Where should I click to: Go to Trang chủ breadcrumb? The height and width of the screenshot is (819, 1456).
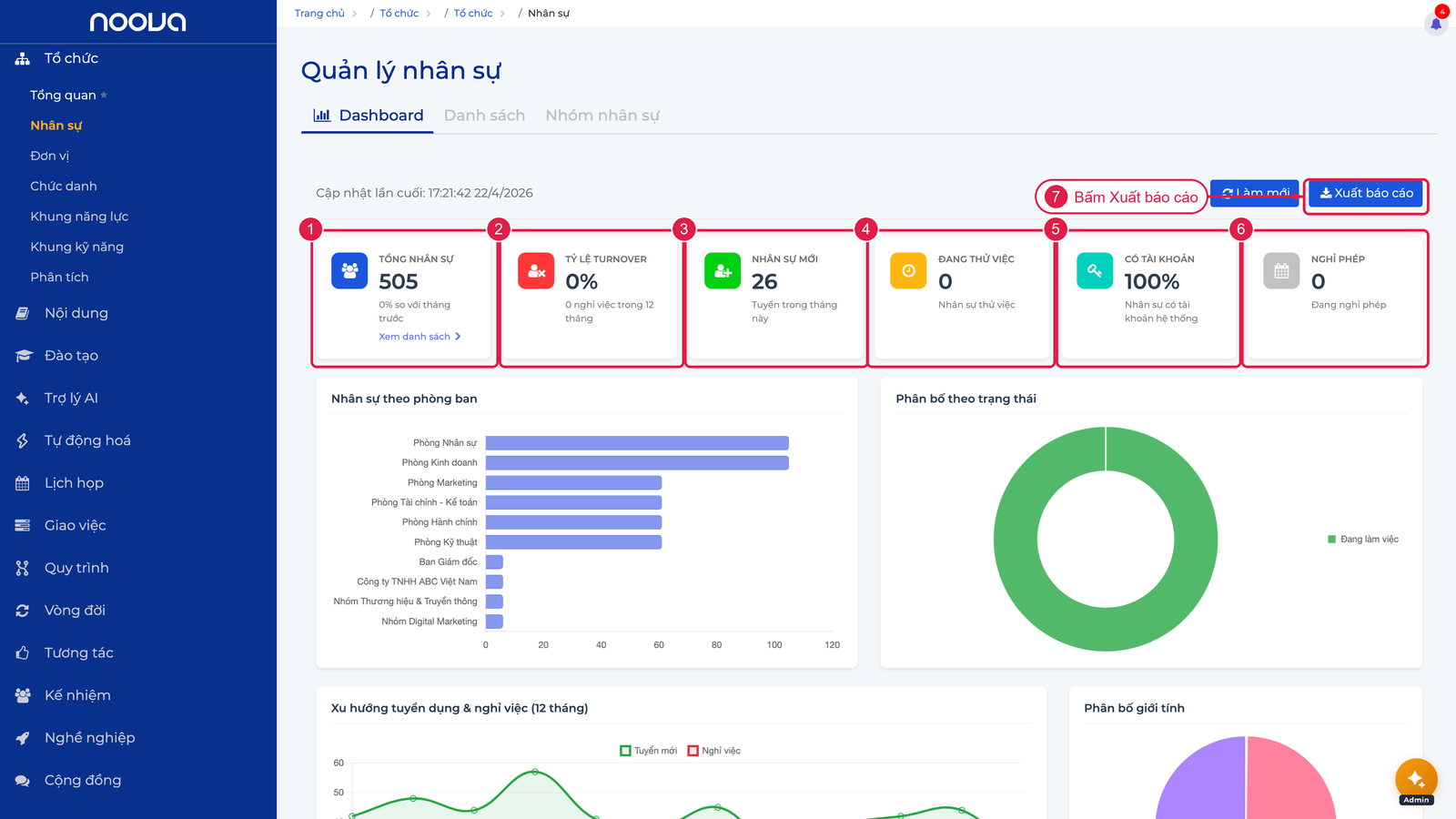click(x=319, y=14)
